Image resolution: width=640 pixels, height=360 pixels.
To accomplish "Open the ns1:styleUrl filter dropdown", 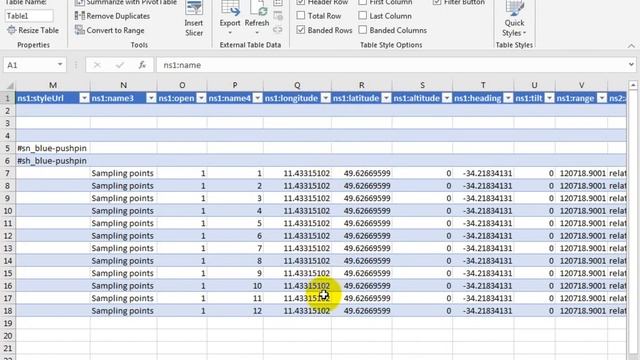I will click(84, 98).
